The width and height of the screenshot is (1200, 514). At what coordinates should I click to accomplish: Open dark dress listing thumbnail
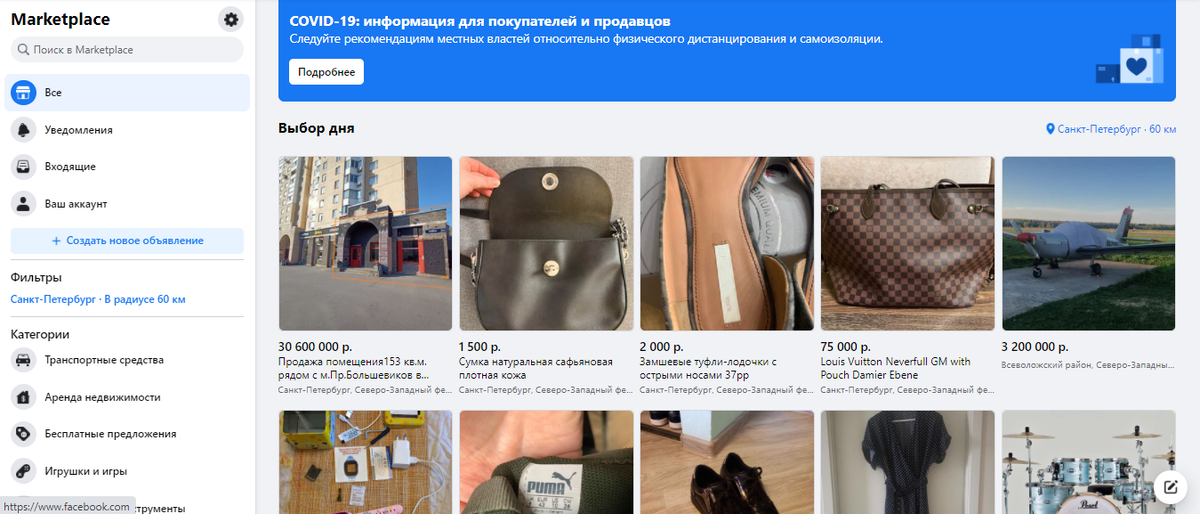(908, 462)
